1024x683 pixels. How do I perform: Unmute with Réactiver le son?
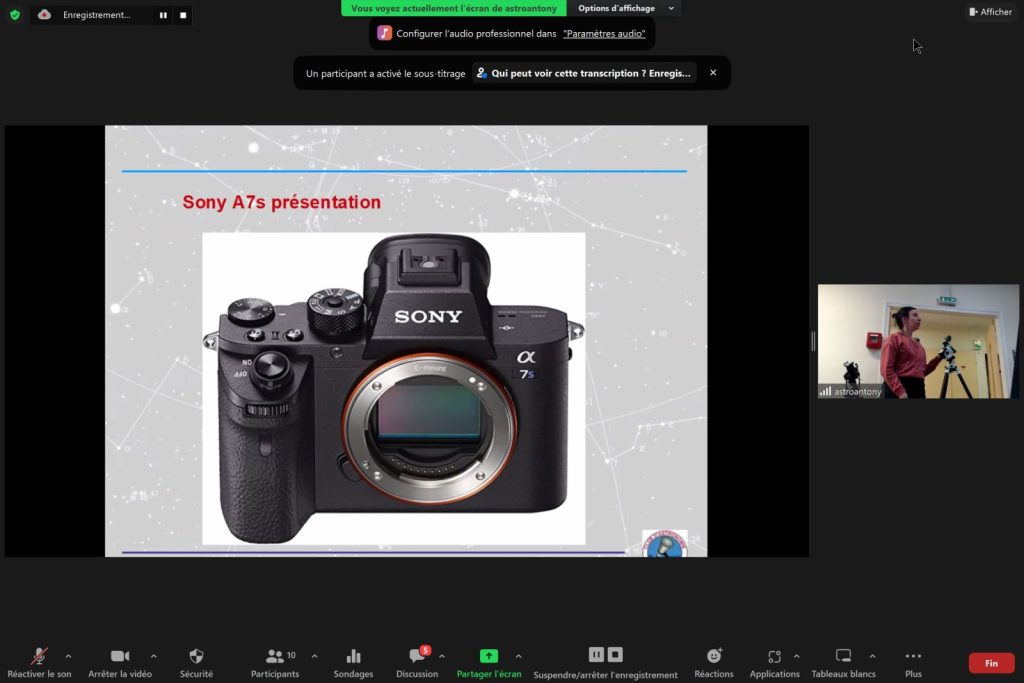(x=39, y=663)
